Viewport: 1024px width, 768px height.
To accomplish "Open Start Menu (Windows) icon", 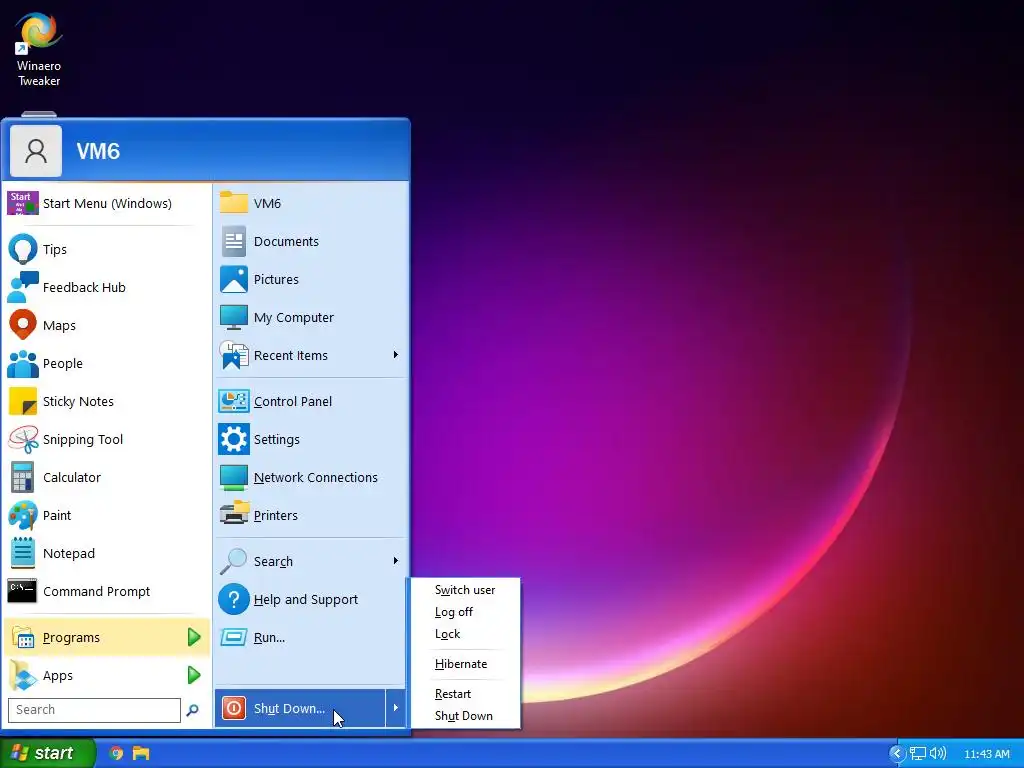I will pyautogui.click(x=23, y=203).
